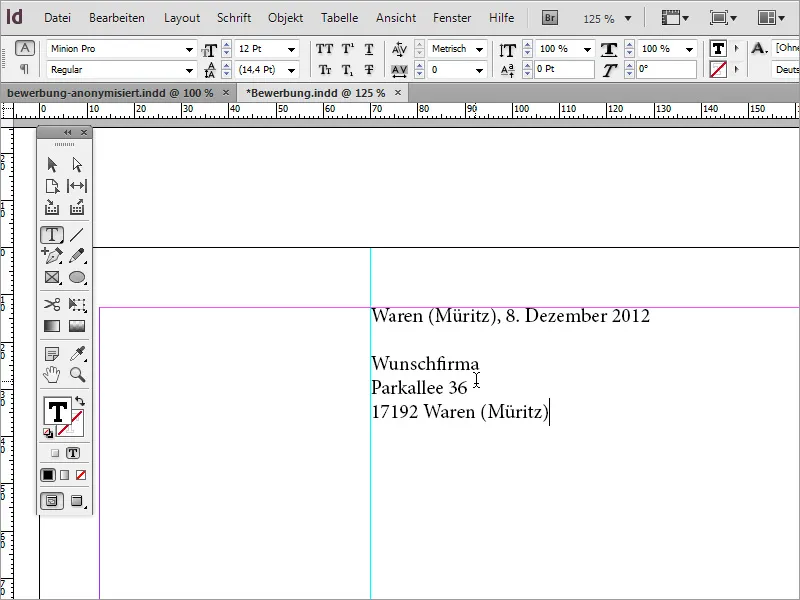The height and width of the screenshot is (600, 800).
Task: Toggle Superscript formatting
Action: click(347, 49)
